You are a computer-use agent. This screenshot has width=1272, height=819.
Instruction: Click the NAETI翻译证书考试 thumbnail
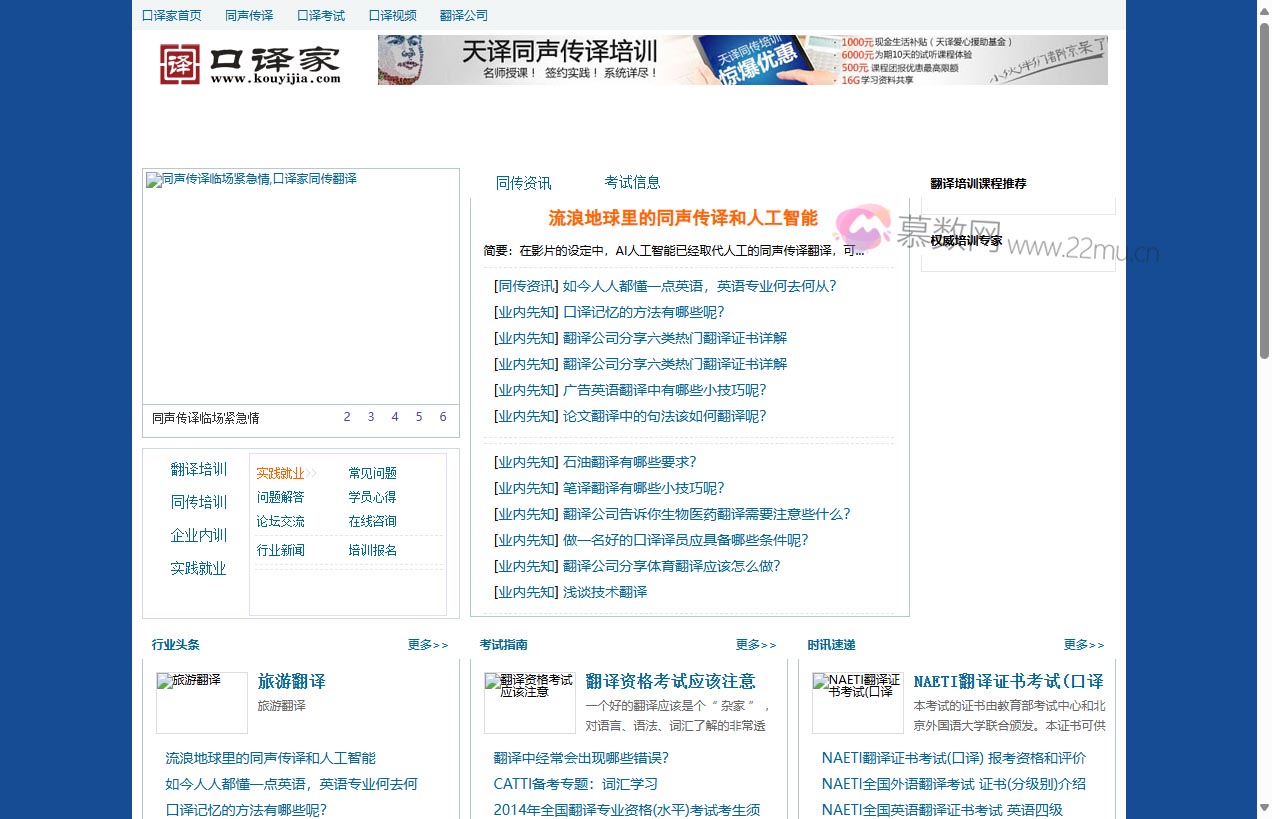857,701
